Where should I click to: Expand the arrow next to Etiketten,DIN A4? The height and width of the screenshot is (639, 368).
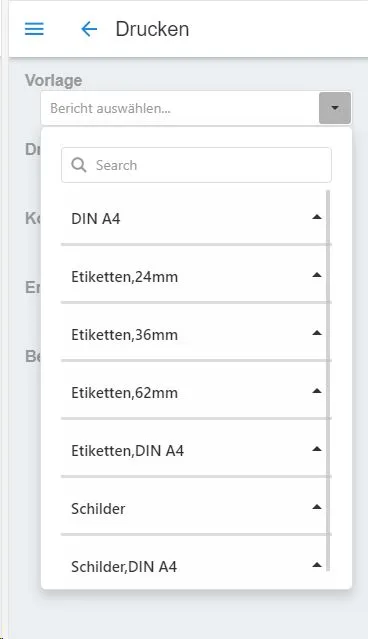pyautogui.click(x=317, y=449)
